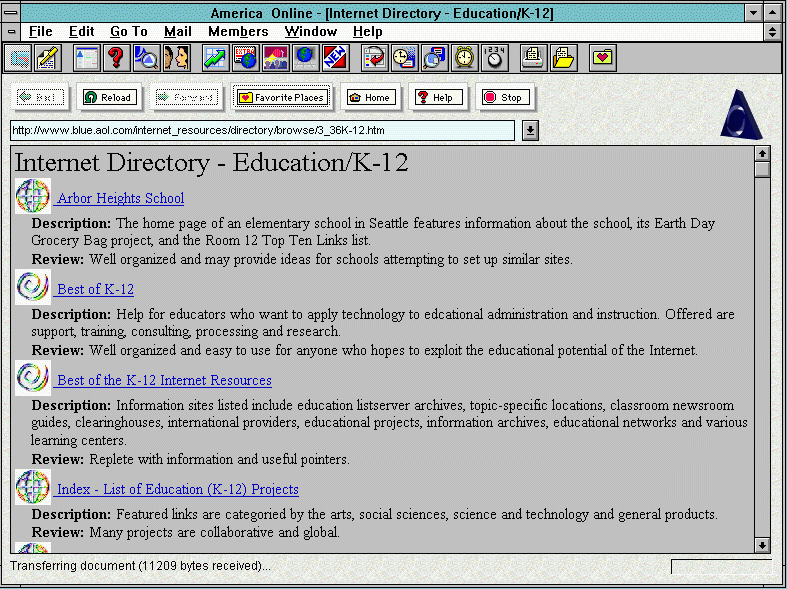Viewport: 787px width, 589px height.
Task: Click the Print toolbar icon
Action: tap(534, 58)
